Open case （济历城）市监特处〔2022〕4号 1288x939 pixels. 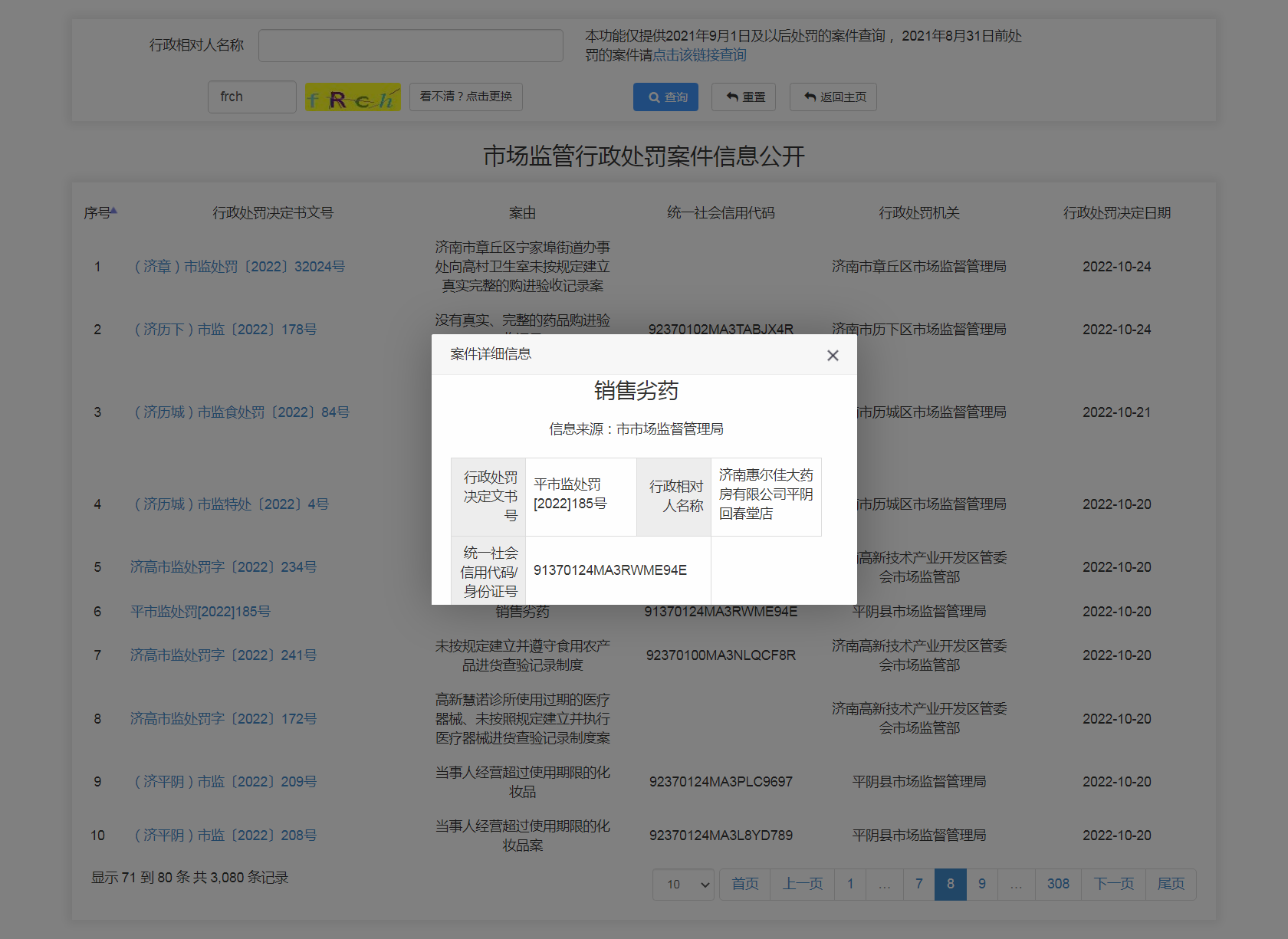tap(229, 504)
